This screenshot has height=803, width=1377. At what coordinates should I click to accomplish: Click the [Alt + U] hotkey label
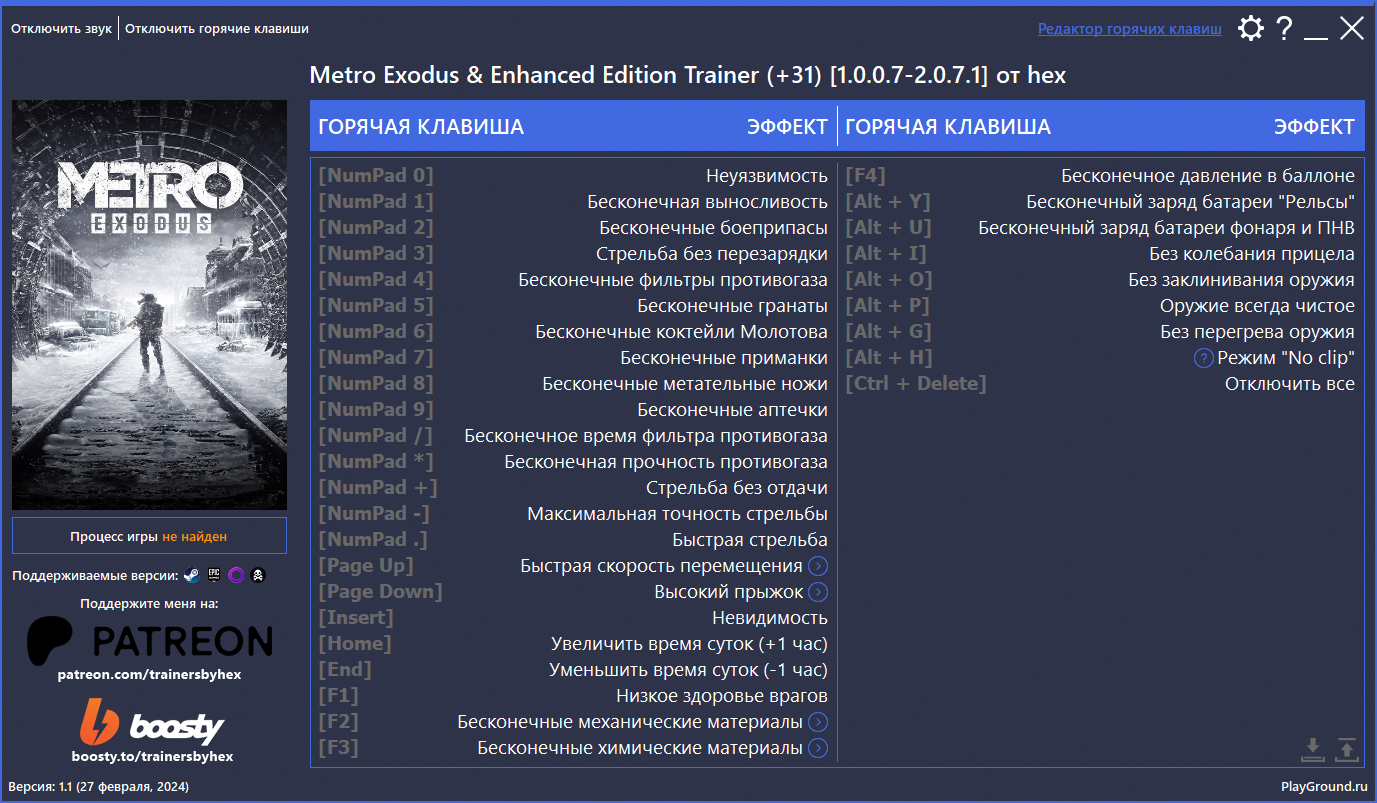[888, 228]
